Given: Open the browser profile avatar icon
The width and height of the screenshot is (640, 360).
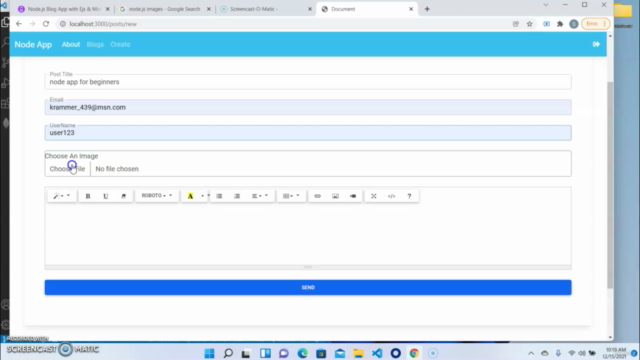Looking at the screenshot, I should (x=573, y=24).
